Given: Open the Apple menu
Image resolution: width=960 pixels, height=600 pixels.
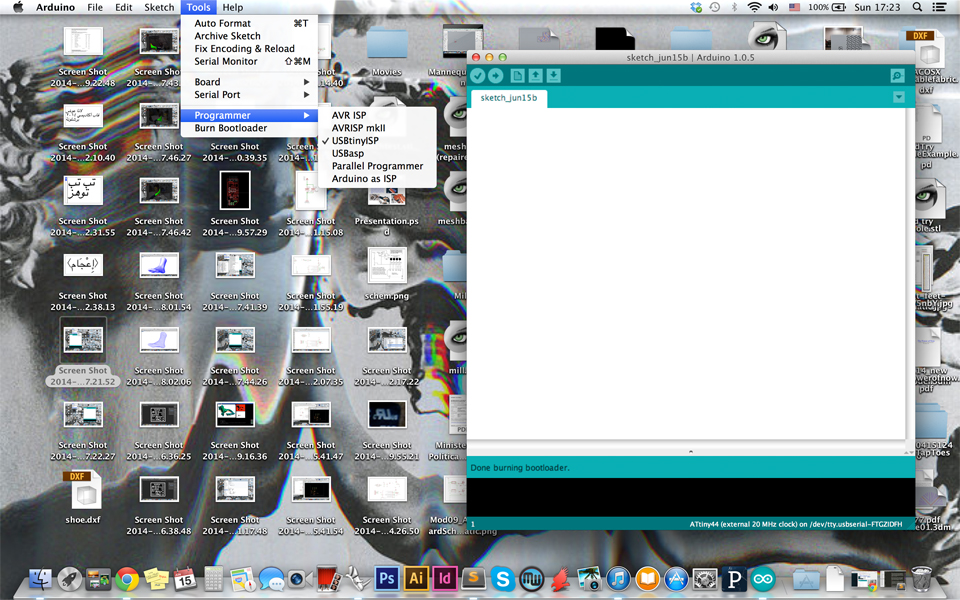Looking at the screenshot, I should (18, 7).
